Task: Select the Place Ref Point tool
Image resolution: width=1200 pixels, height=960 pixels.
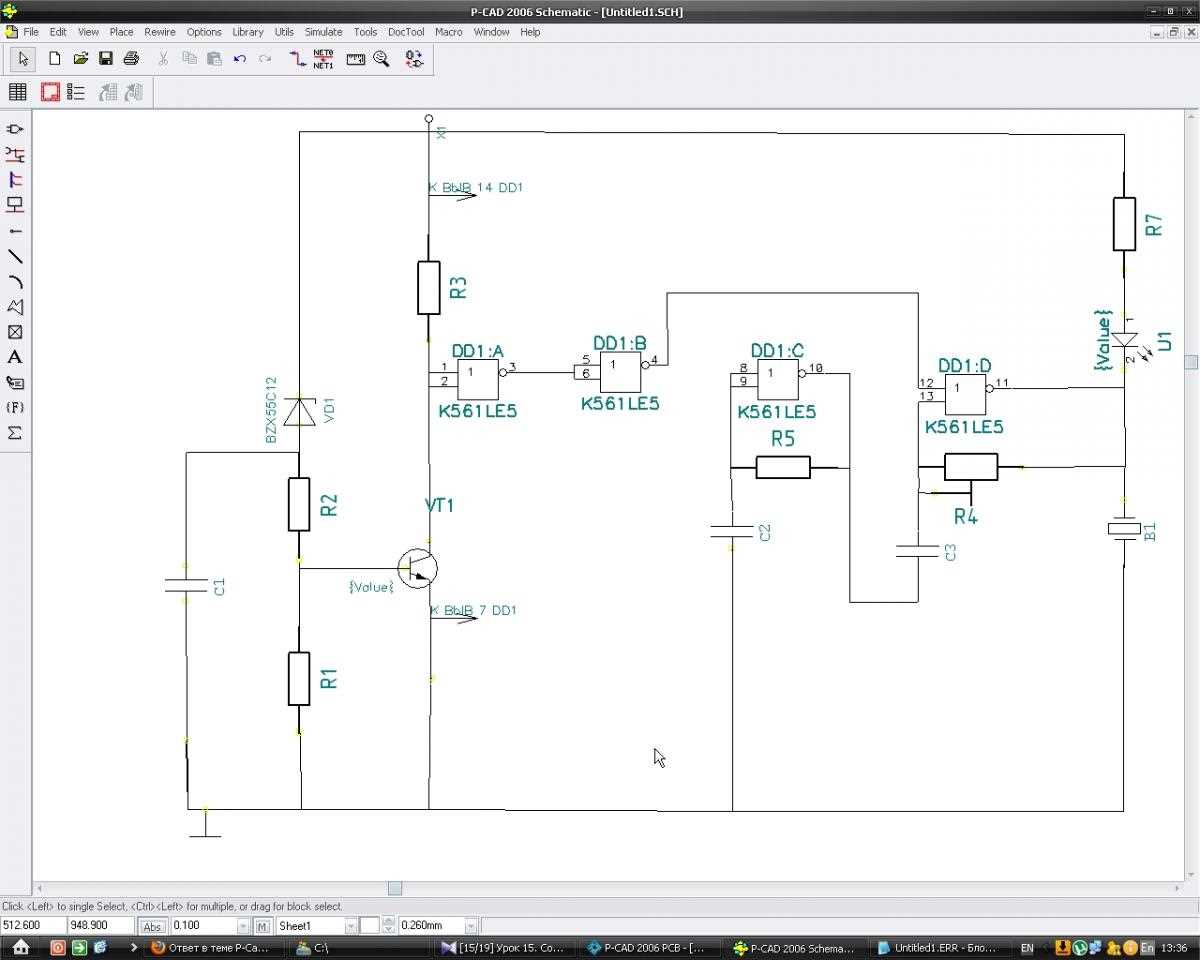Action: click(15, 332)
